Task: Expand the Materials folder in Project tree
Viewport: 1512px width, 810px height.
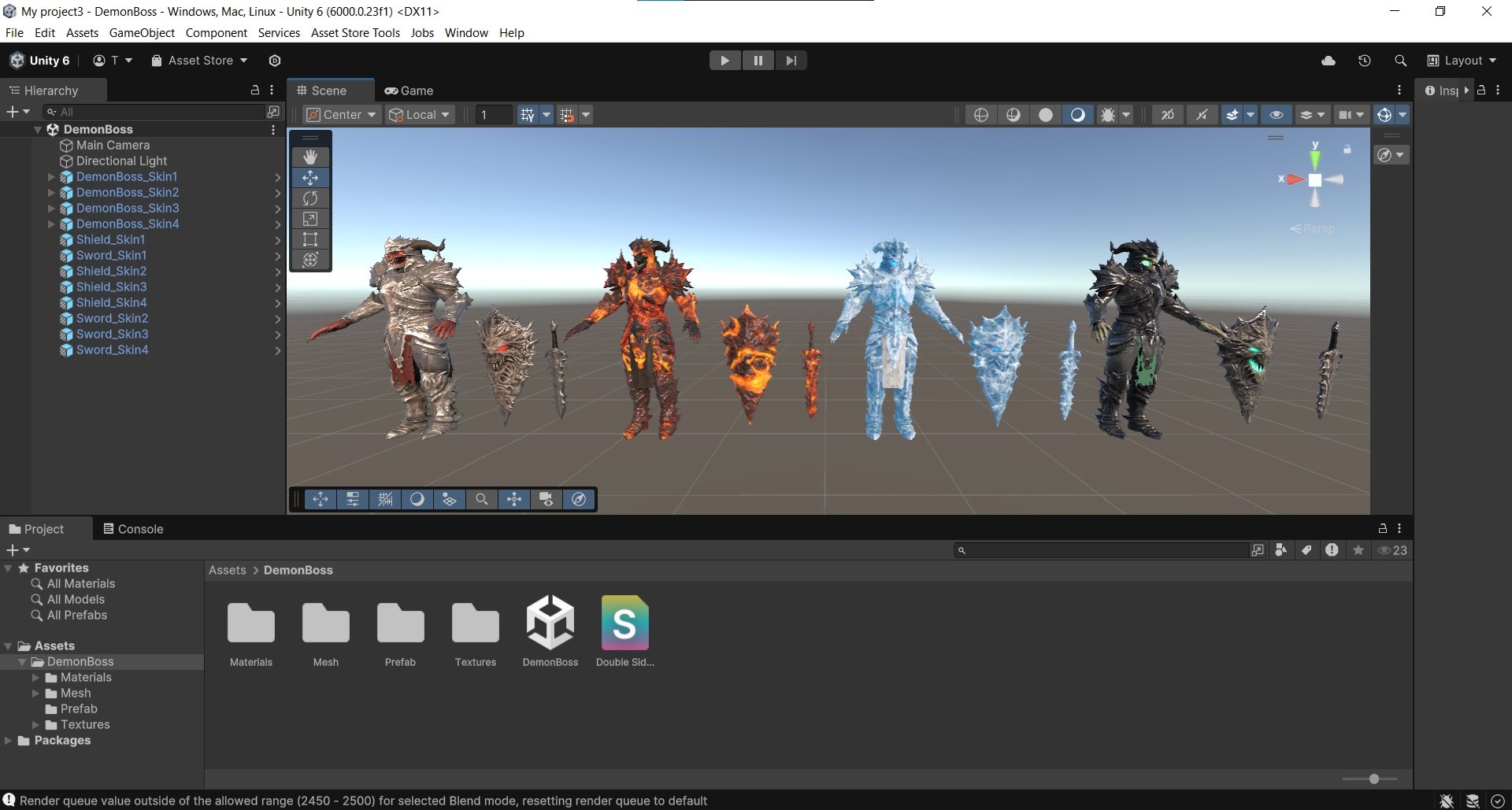Action: click(35, 678)
